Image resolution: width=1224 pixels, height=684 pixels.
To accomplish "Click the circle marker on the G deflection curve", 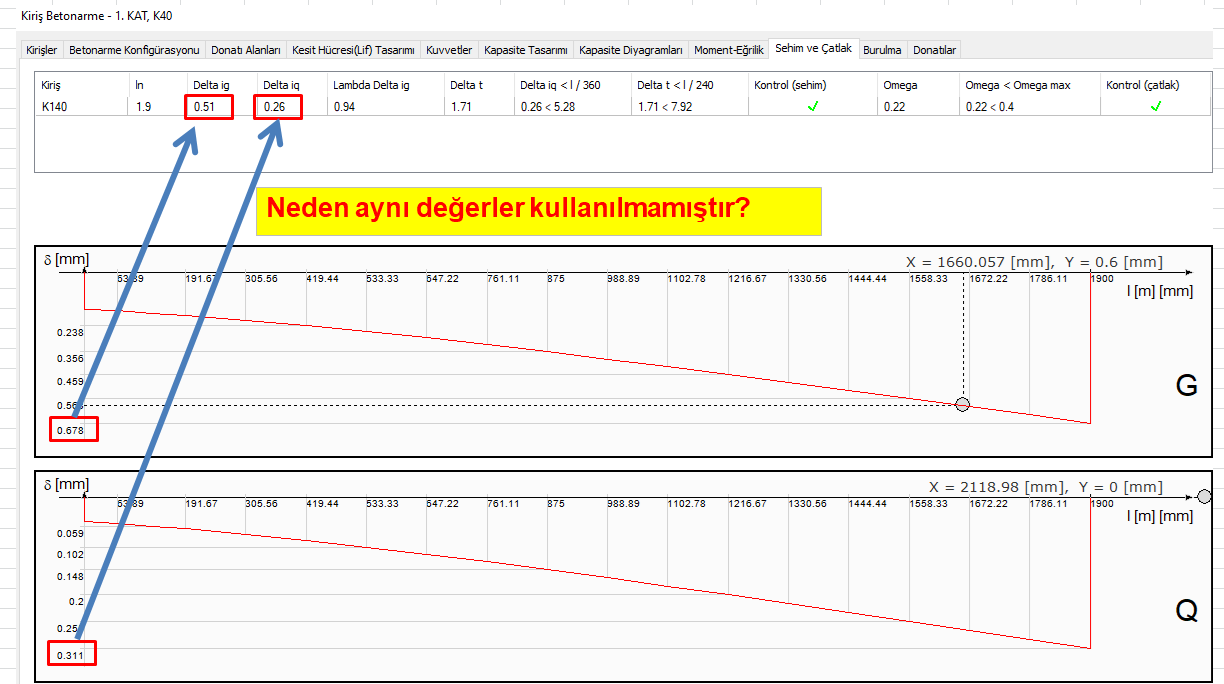I will coord(963,405).
